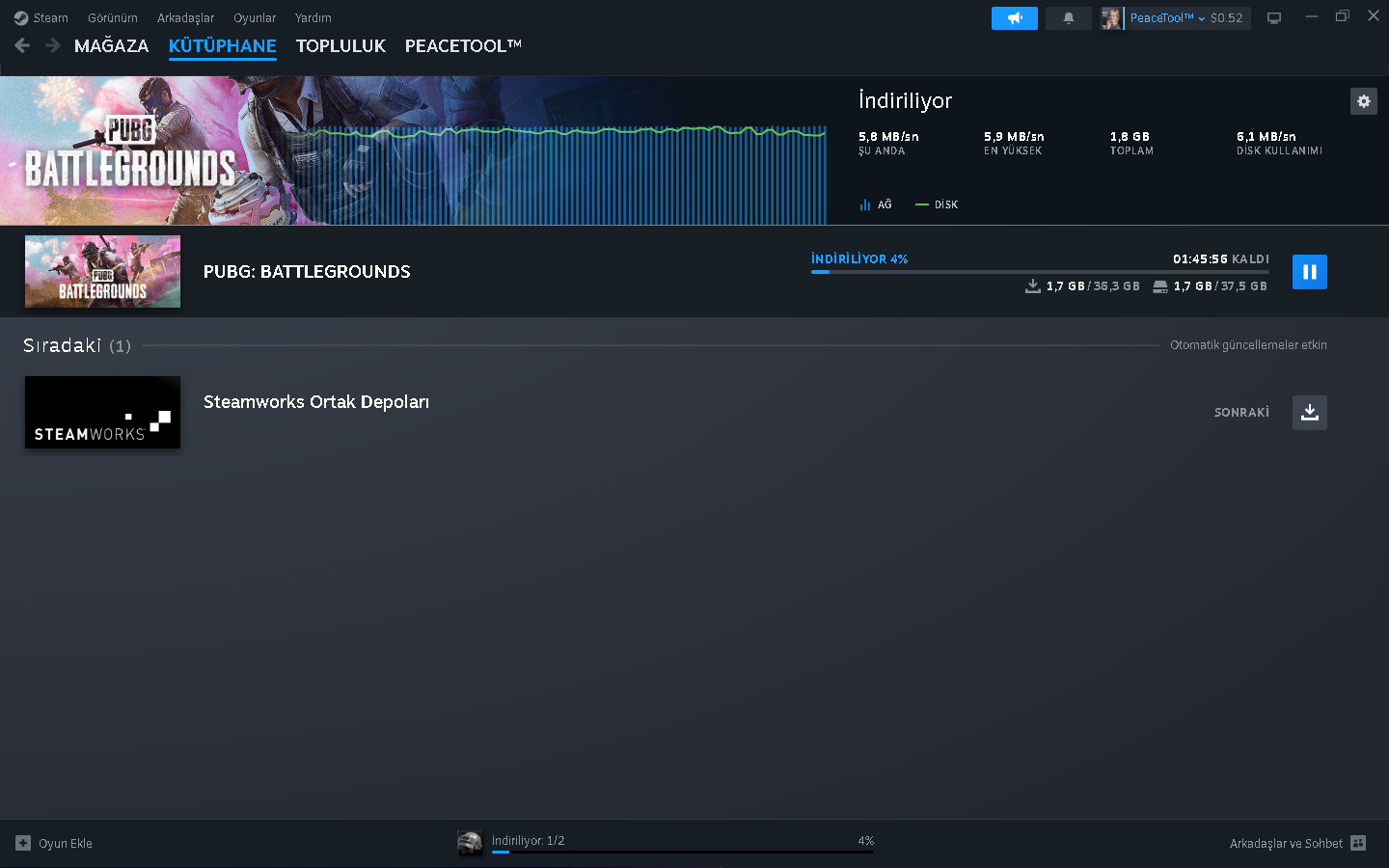Click the bottom download progress bar
Viewport: 1389px width, 868px height.
[683, 852]
